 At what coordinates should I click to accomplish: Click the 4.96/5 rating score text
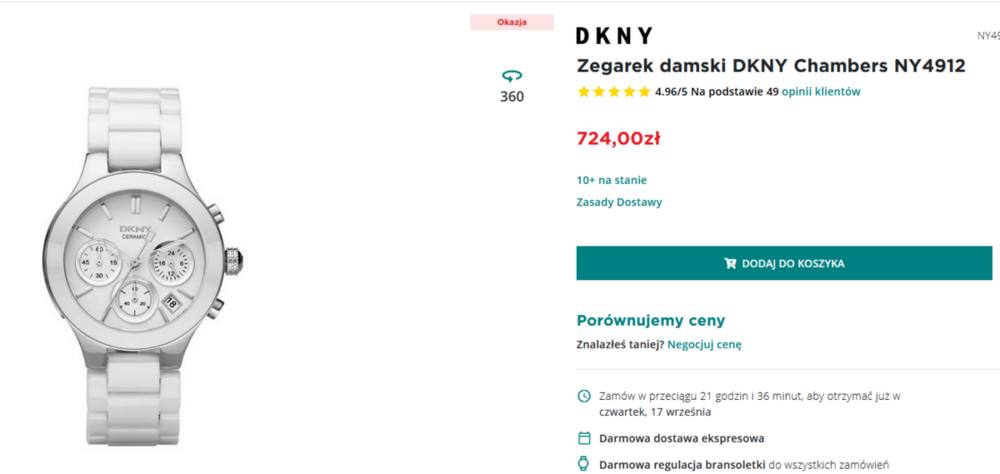(671, 92)
